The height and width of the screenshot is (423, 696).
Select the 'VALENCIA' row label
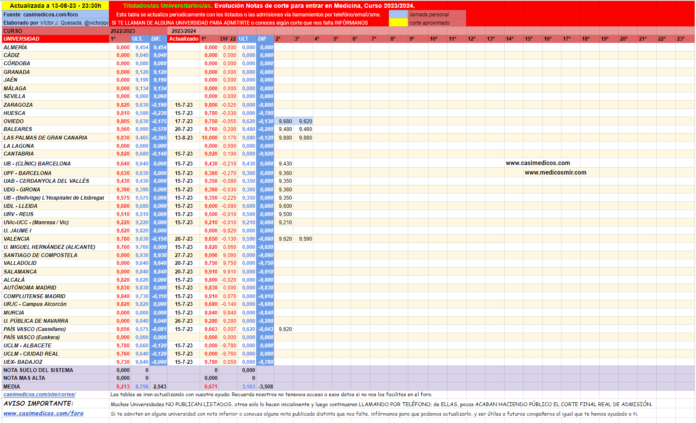[16, 239]
